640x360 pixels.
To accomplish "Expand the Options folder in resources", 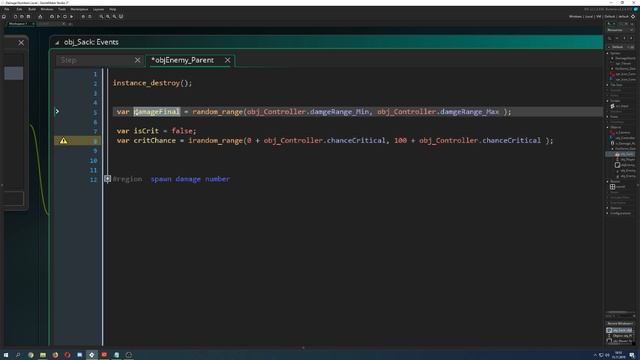I will (x=607, y=208).
